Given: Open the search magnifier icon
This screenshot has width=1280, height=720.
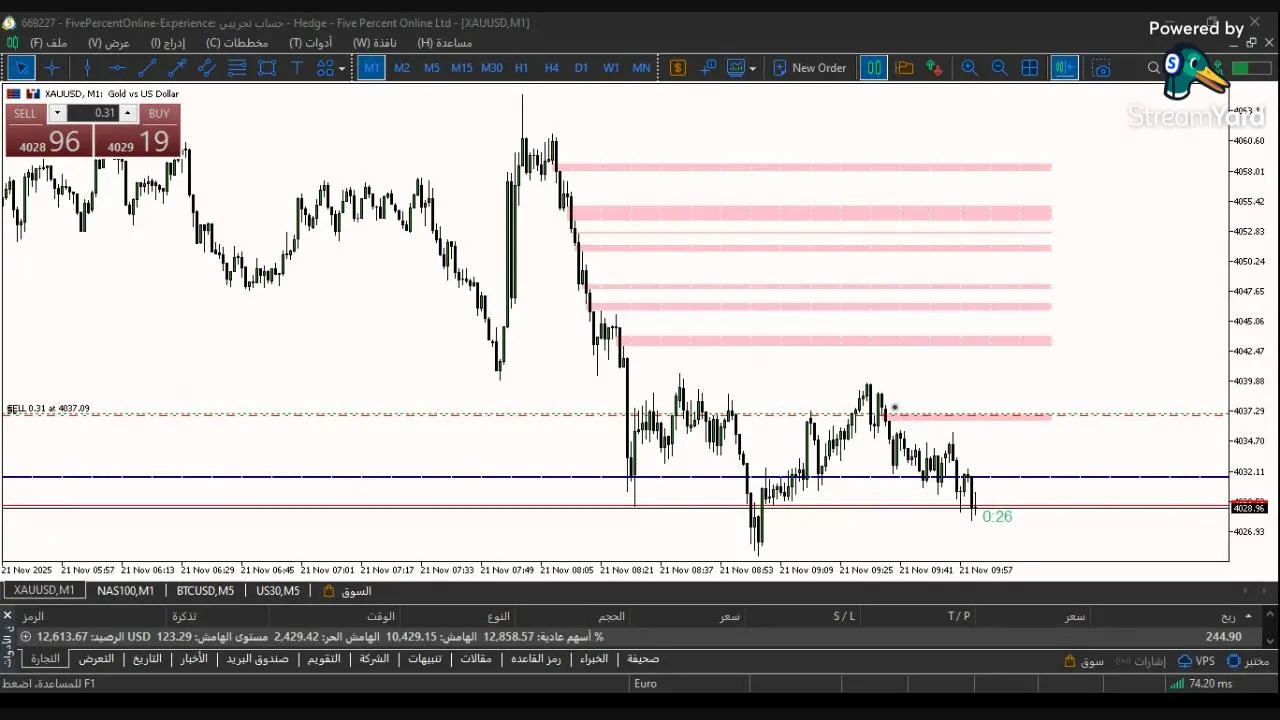Looking at the screenshot, I should click(x=1154, y=68).
